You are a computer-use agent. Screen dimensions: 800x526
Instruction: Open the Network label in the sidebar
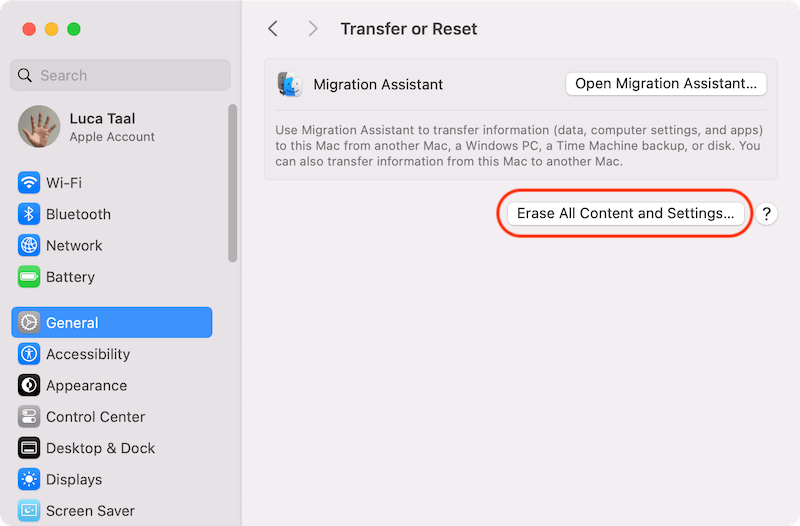click(74, 245)
